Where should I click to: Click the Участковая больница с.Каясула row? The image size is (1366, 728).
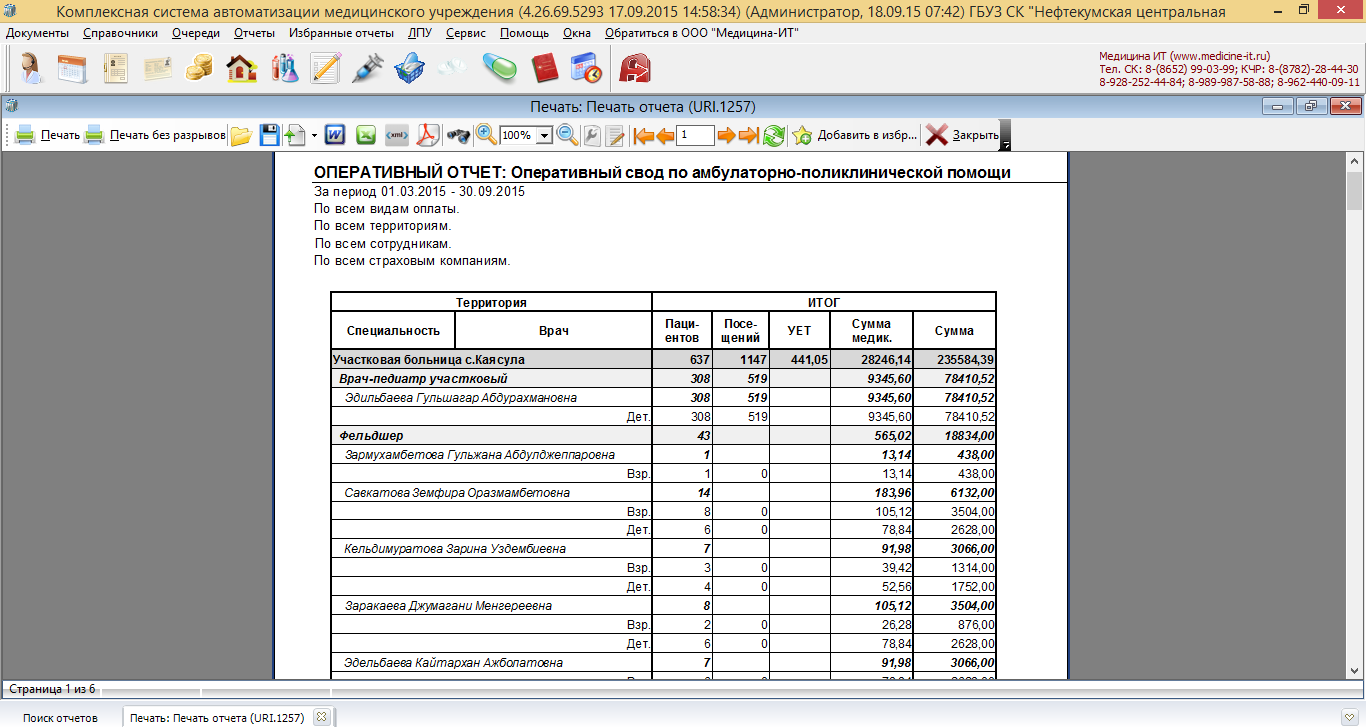pyautogui.click(x=663, y=360)
